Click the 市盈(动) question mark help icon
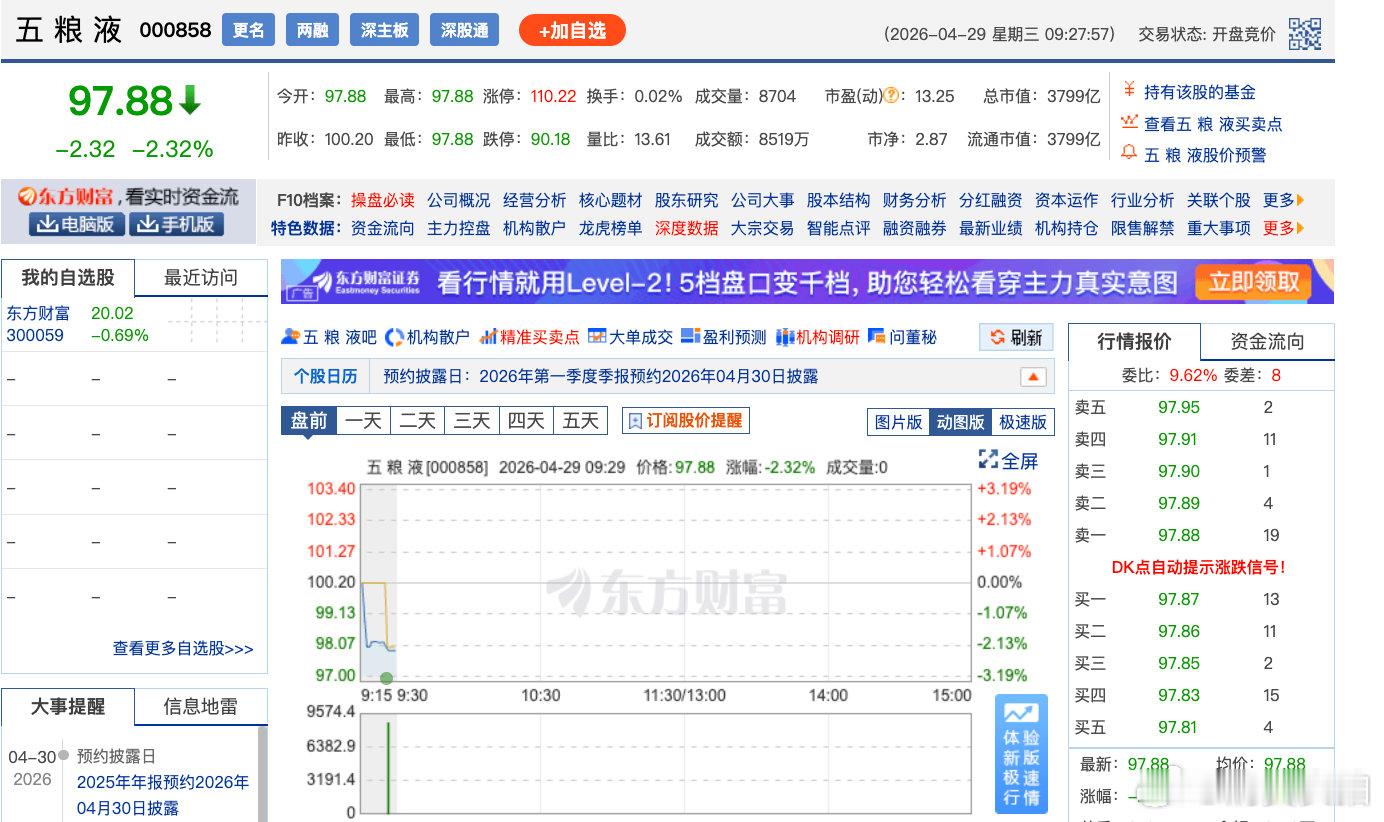This screenshot has height=822, width=1384. [890, 96]
